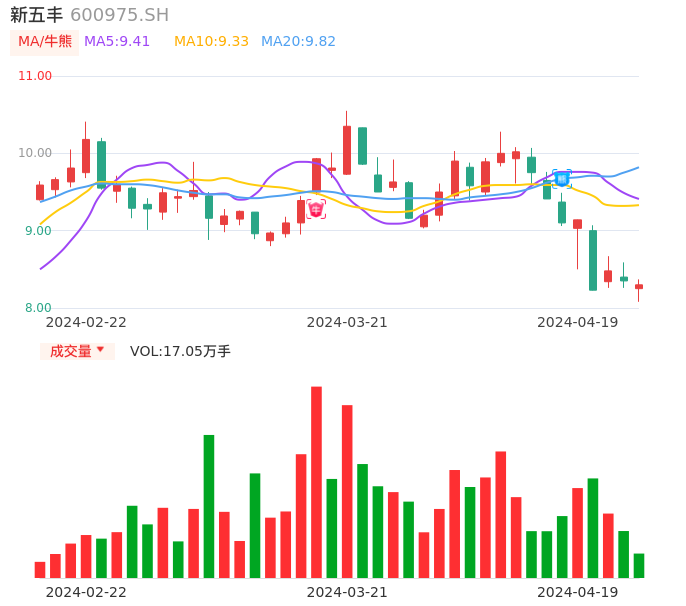Toggle the MA20 moving average legend
Viewport: 686px width, 606px height.
point(298,42)
